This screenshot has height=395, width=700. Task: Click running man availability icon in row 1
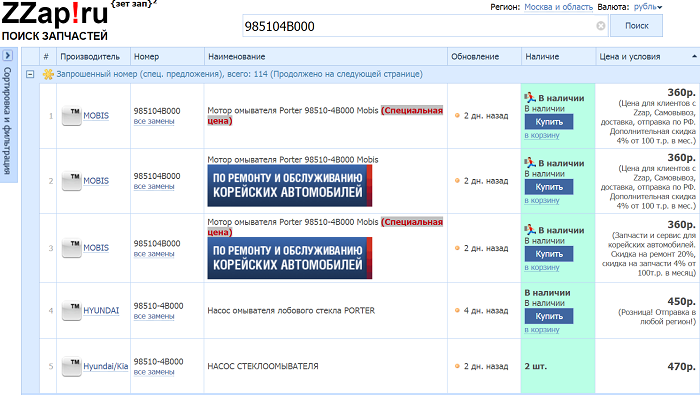pos(530,98)
